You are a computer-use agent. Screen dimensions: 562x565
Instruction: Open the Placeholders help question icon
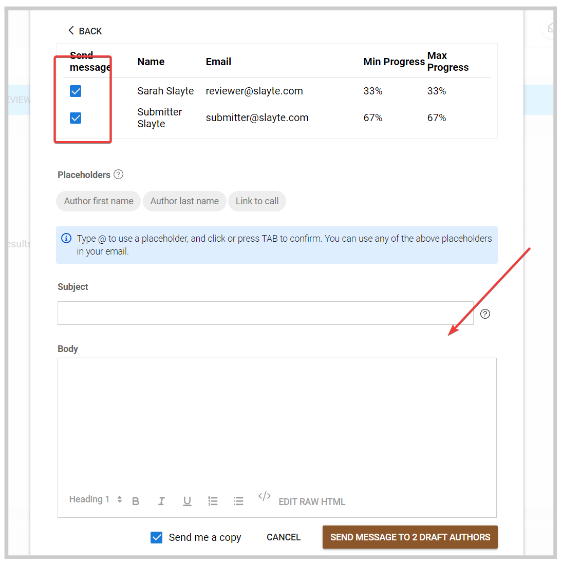tap(118, 174)
